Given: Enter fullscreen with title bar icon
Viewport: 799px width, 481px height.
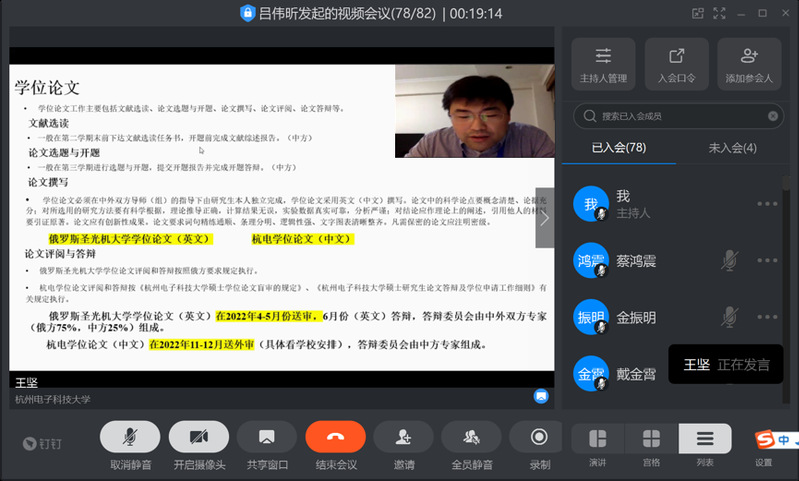Looking at the screenshot, I should point(720,13).
